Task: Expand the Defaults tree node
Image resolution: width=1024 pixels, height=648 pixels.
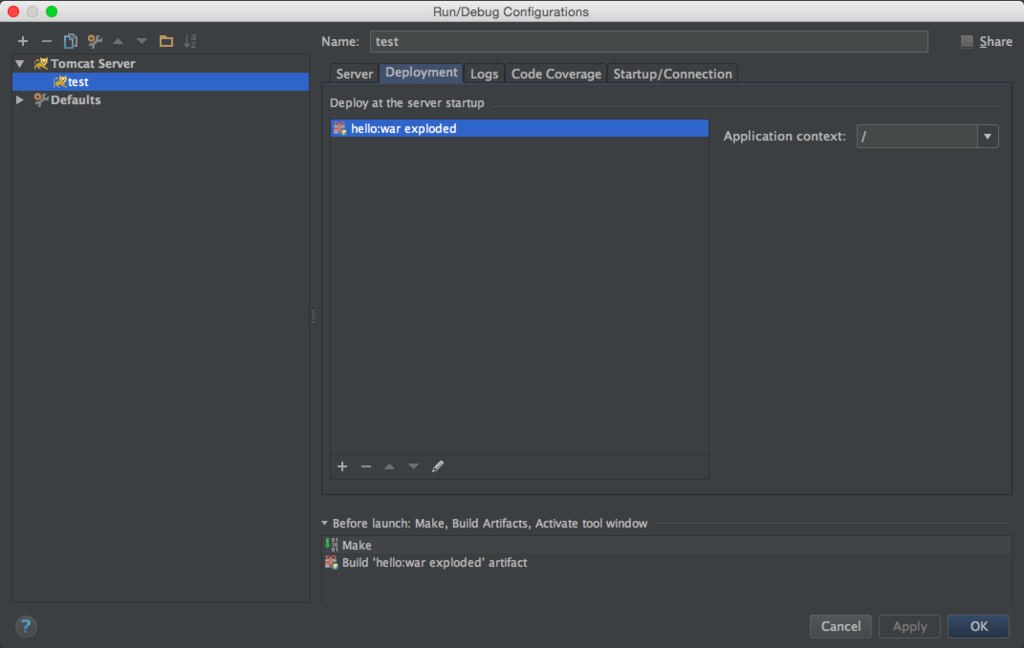Action: [20, 100]
